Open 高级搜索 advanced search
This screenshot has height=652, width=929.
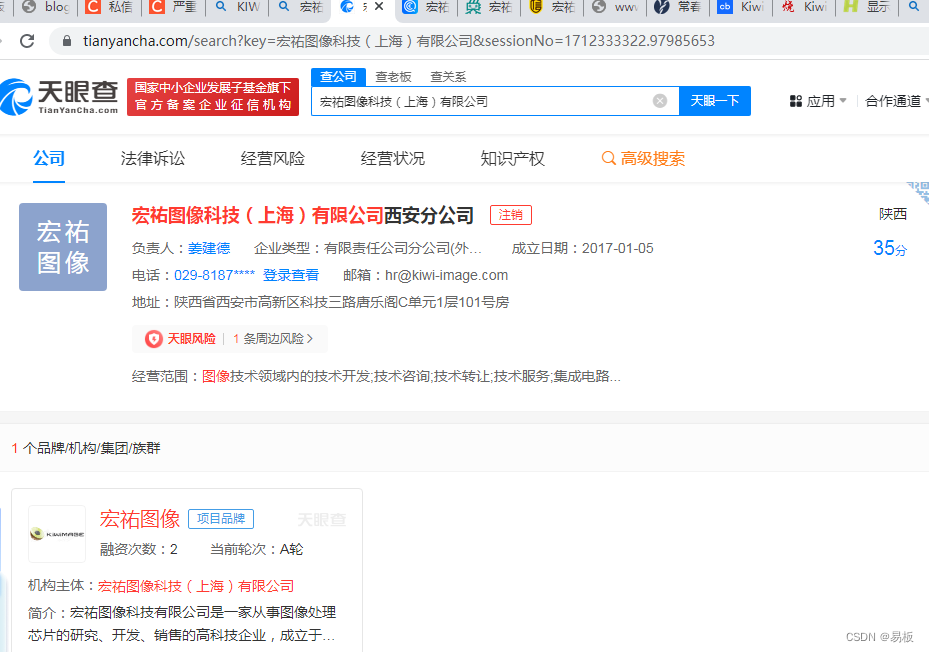tap(643, 158)
